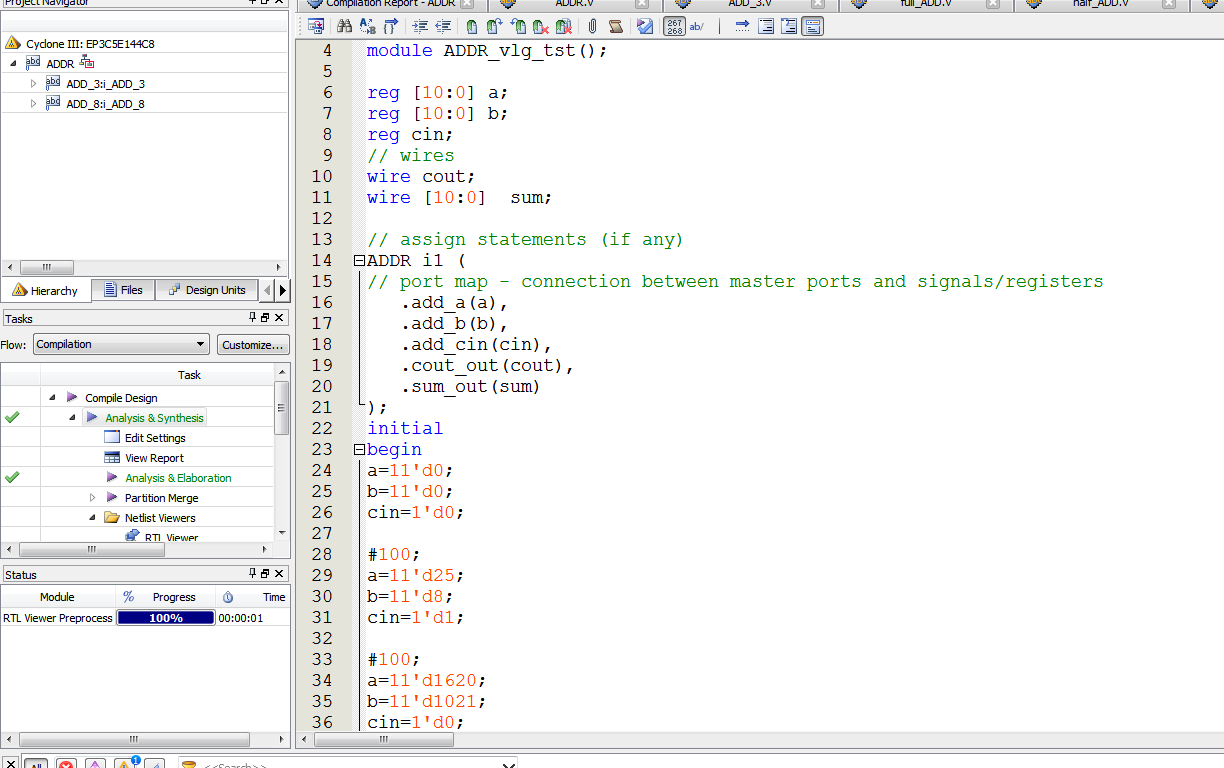This screenshot has width=1224, height=768.
Task: Collapse the begin block at line 23
Action: click(358, 450)
